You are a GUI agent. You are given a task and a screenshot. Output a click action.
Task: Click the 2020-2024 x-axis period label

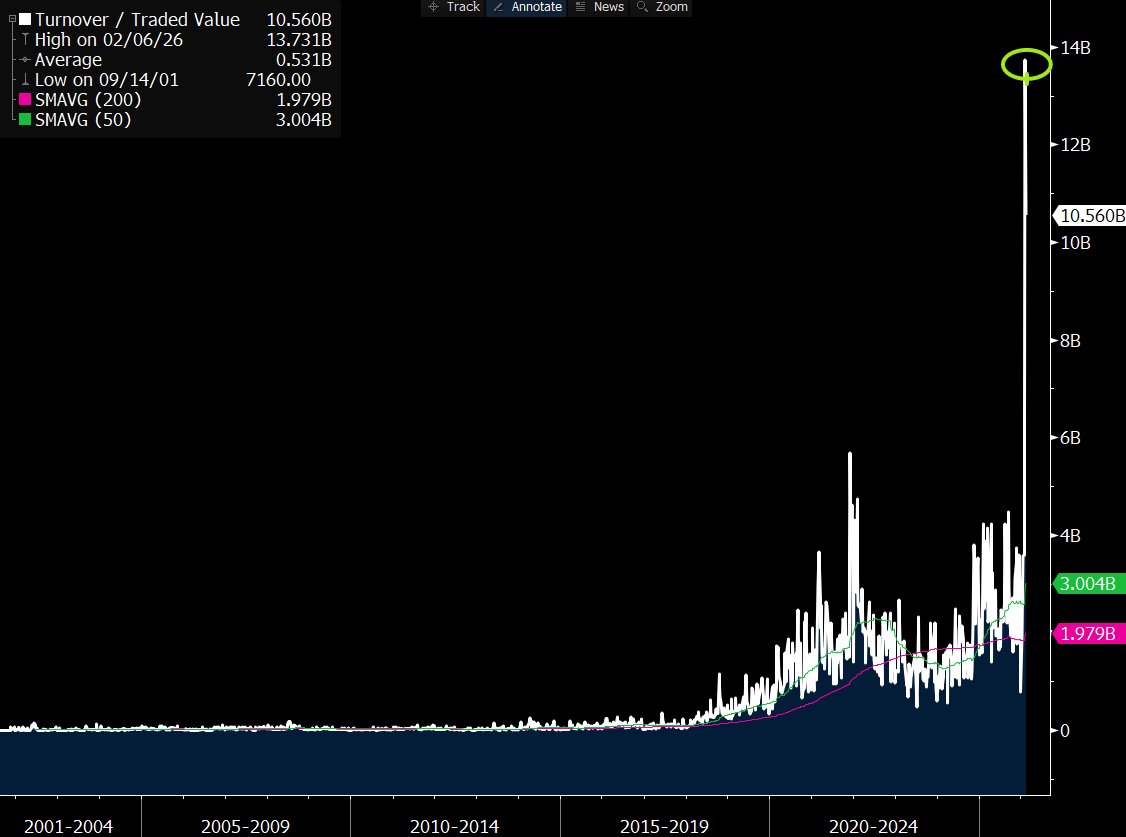click(x=873, y=827)
